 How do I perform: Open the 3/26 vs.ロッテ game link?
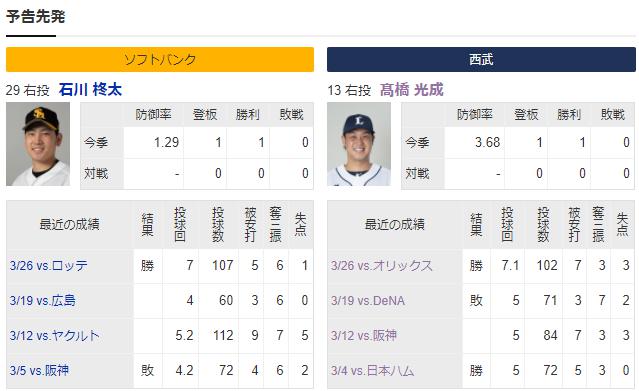[x=48, y=266]
